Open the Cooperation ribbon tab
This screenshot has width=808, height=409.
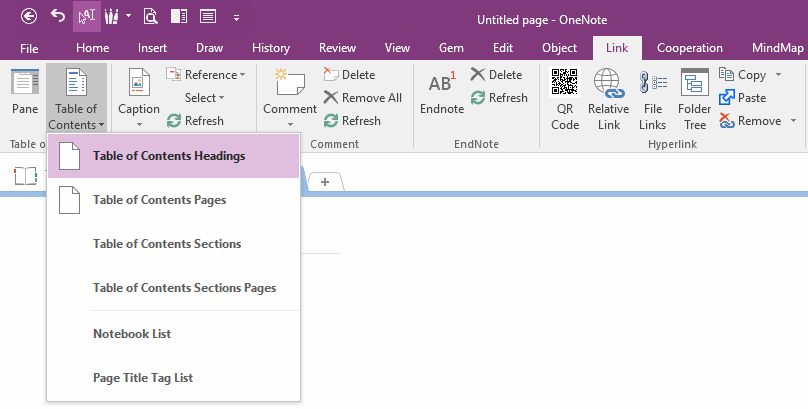click(689, 48)
